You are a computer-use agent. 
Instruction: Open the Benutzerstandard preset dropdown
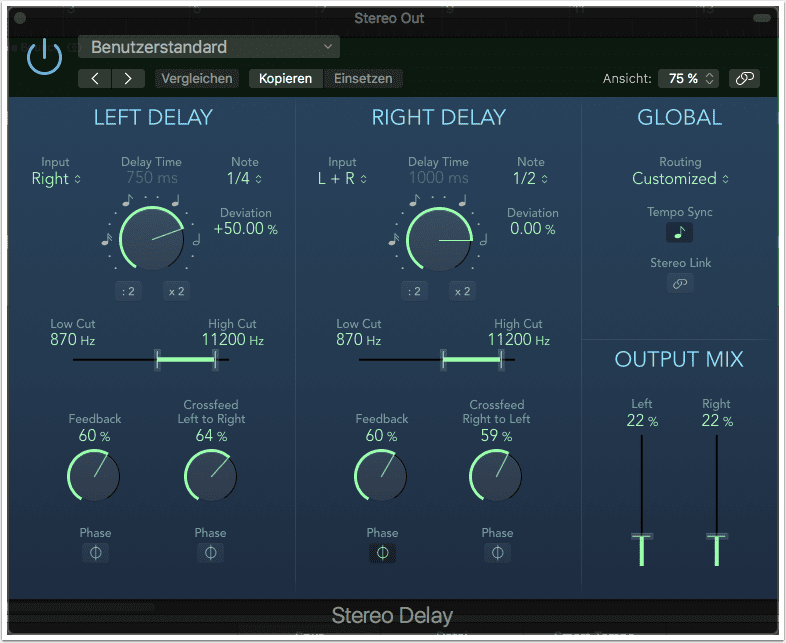pyautogui.click(x=209, y=47)
